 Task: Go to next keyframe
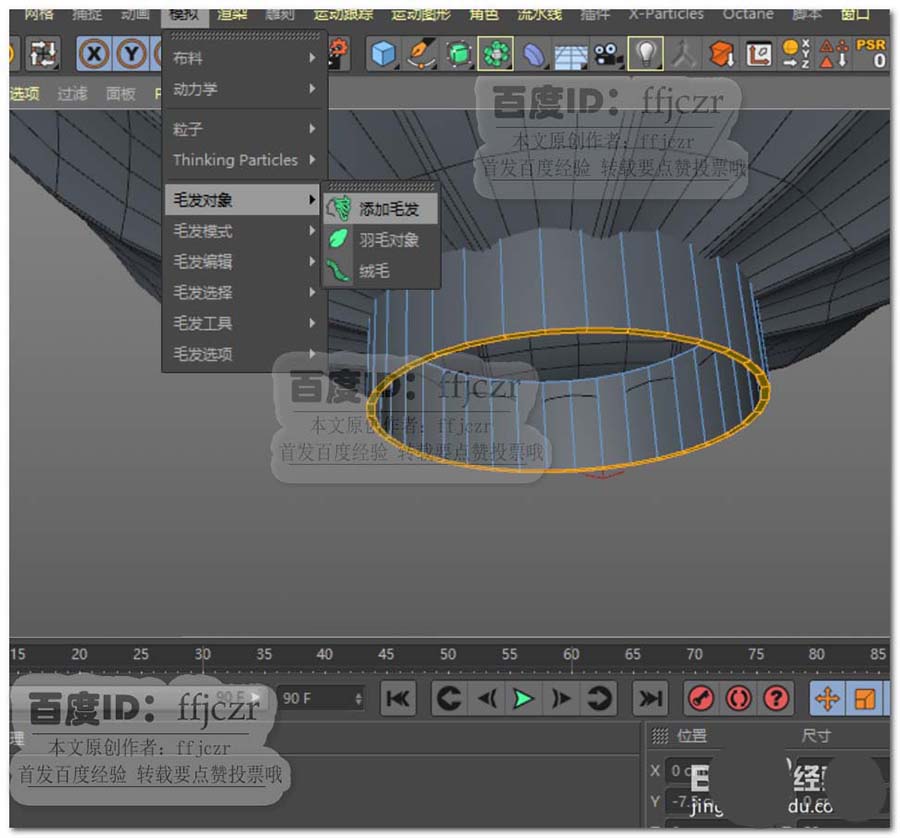[x=598, y=699]
